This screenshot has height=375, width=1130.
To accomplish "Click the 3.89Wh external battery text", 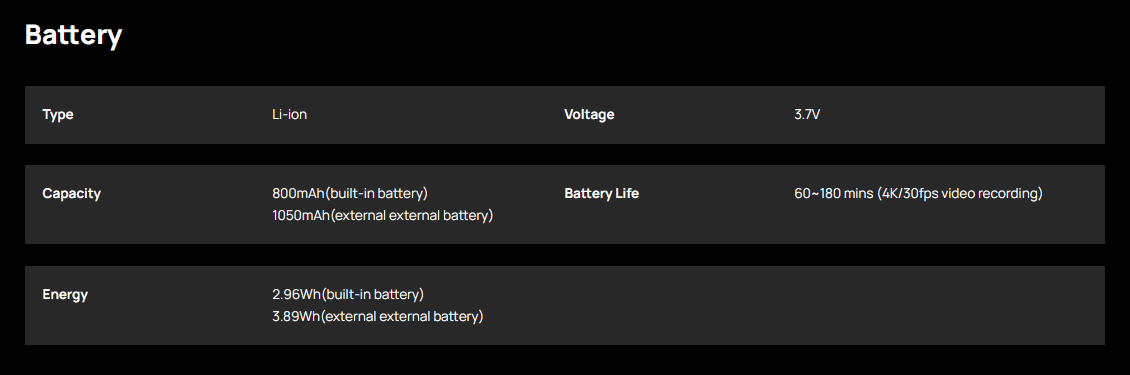I will (378, 317).
